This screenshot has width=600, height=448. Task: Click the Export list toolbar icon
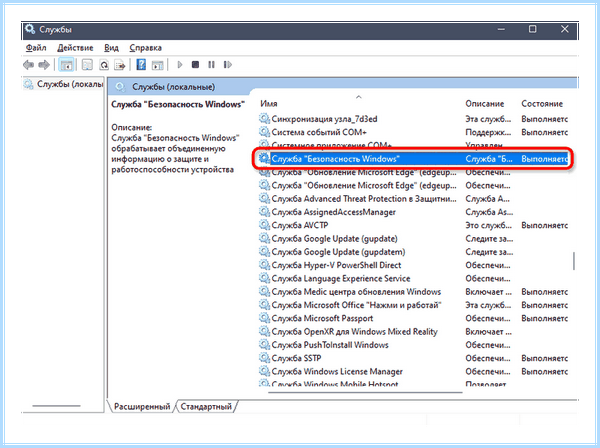pos(120,65)
